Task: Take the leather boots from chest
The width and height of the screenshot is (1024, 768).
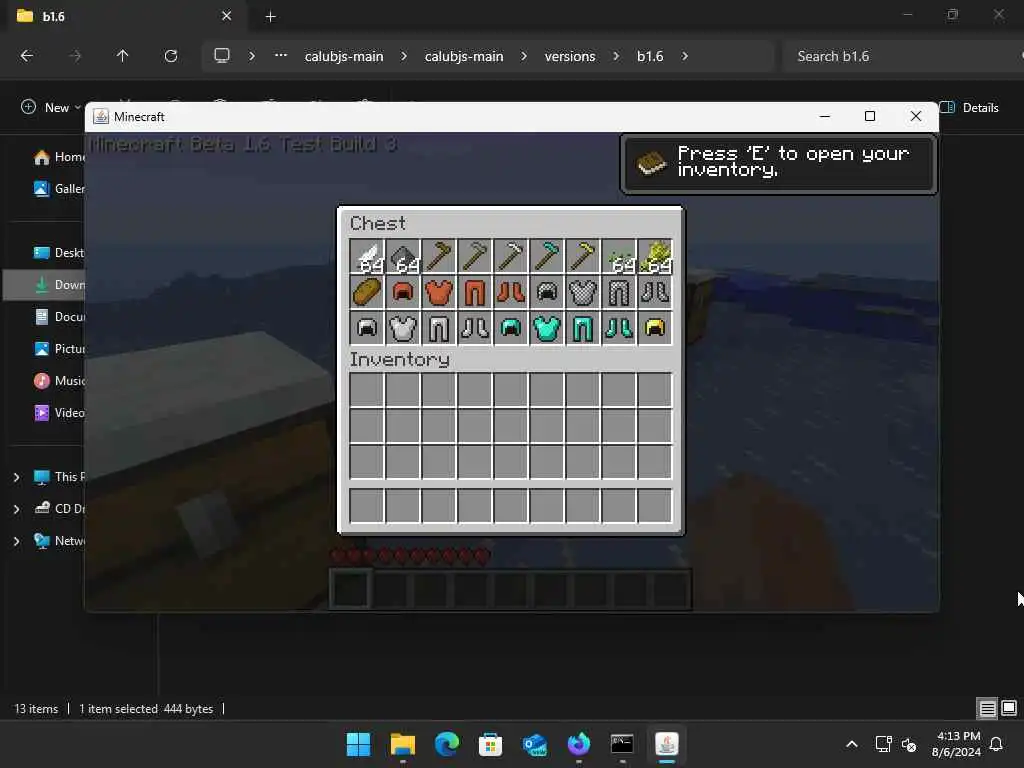Action: point(511,292)
